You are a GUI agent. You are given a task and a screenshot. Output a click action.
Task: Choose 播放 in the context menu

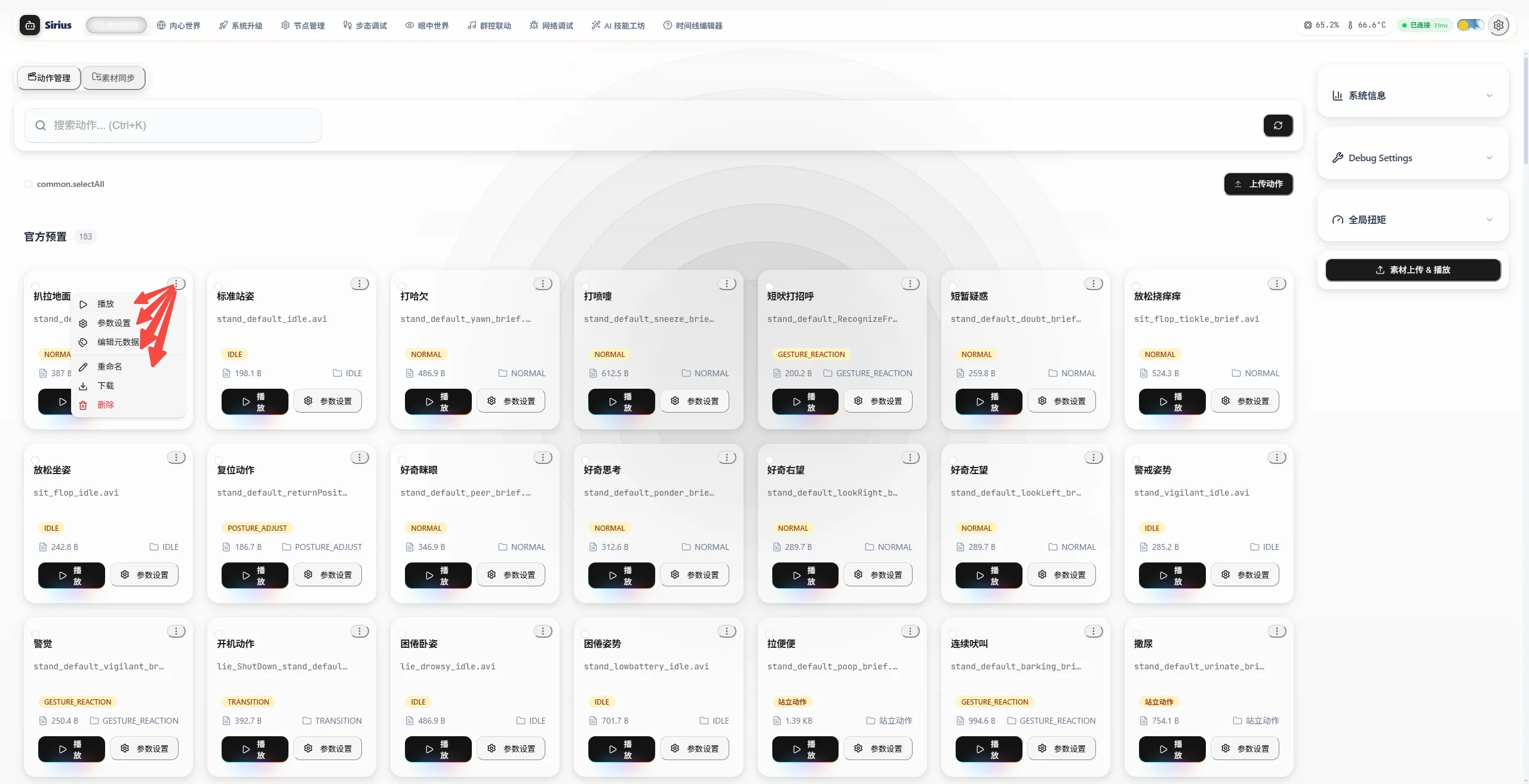pyautogui.click(x=128, y=304)
